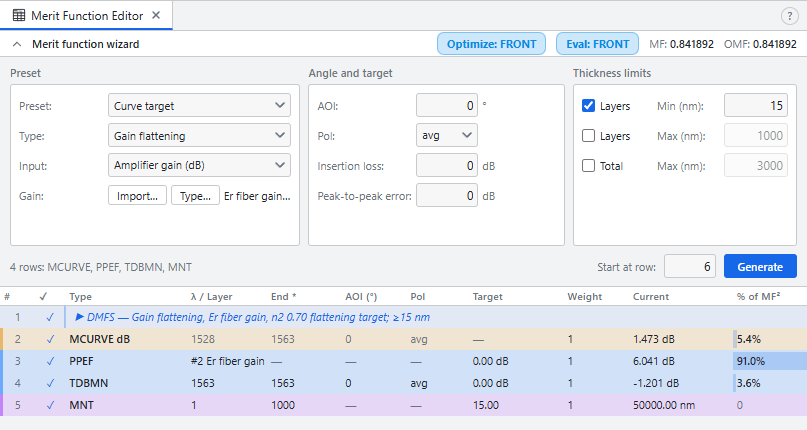The height and width of the screenshot is (430, 807).
Task: Click the 'λ / Layer' column header
Action: 212,297
